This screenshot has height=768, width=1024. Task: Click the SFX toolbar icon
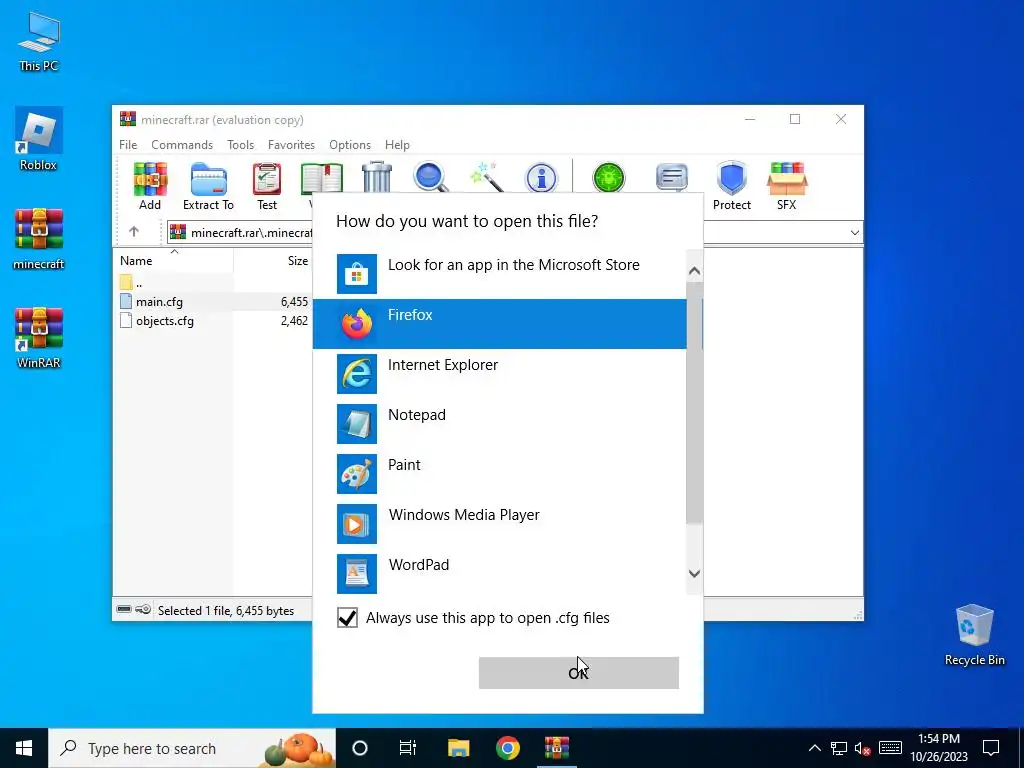(787, 186)
